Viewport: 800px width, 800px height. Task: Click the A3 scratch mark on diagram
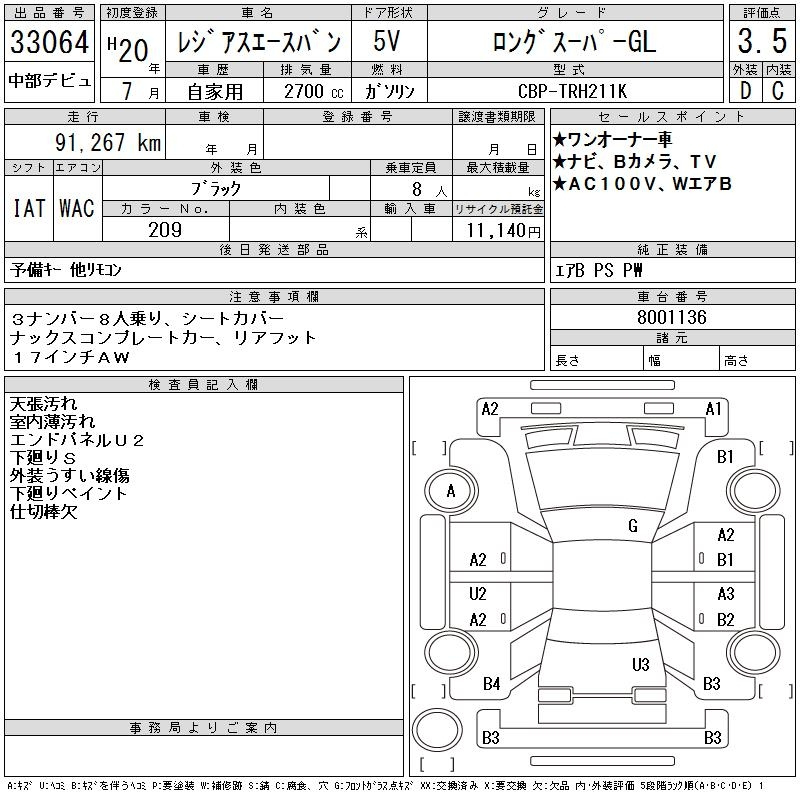[x=726, y=593]
